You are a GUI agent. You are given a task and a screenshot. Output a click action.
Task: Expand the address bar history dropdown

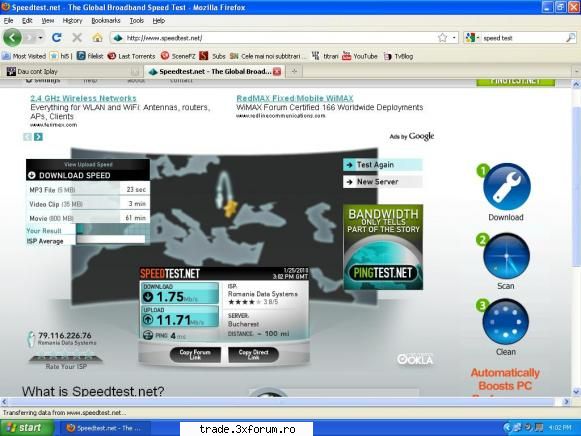454,38
